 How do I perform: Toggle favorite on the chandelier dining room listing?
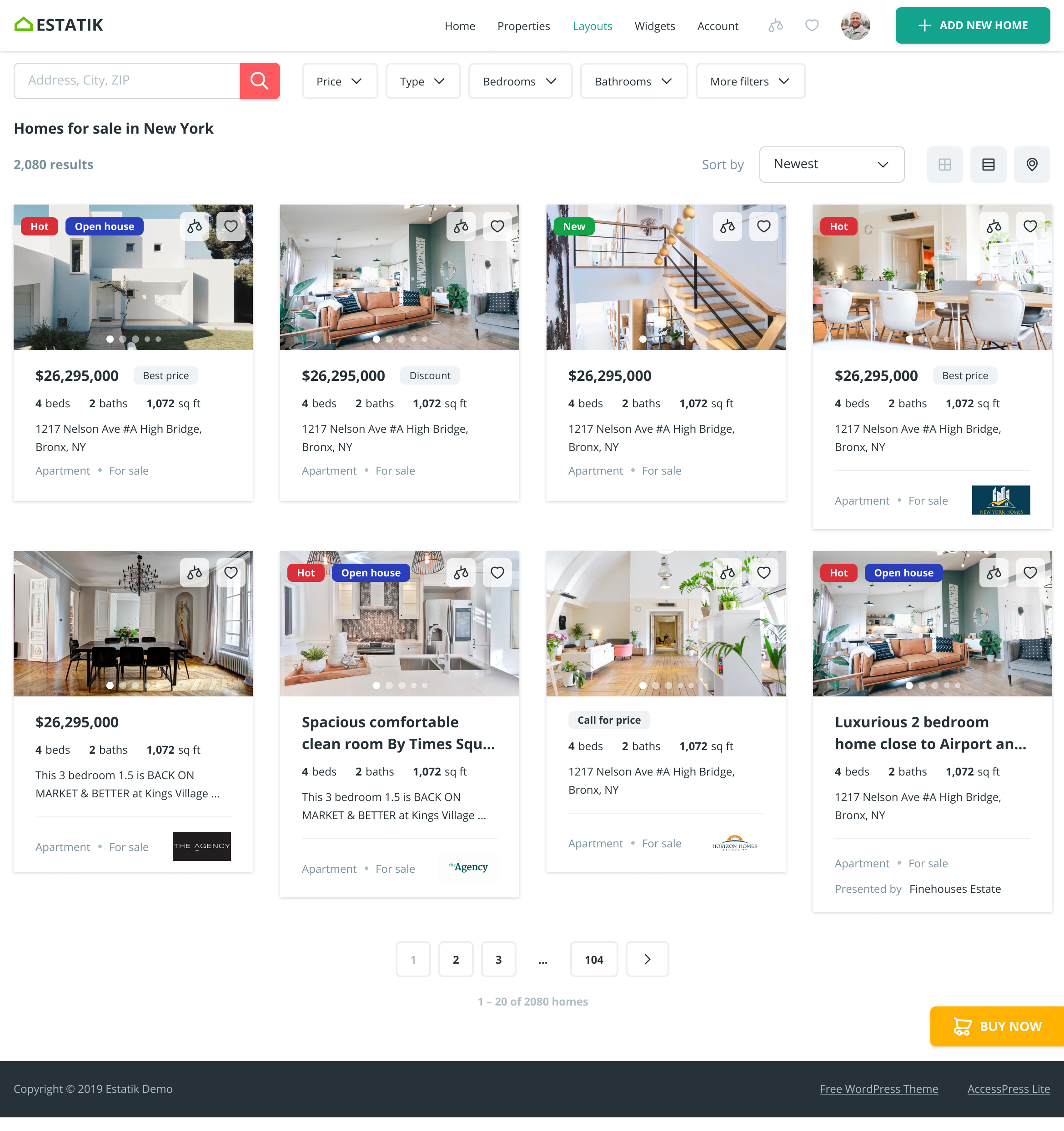pyautogui.click(x=231, y=573)
